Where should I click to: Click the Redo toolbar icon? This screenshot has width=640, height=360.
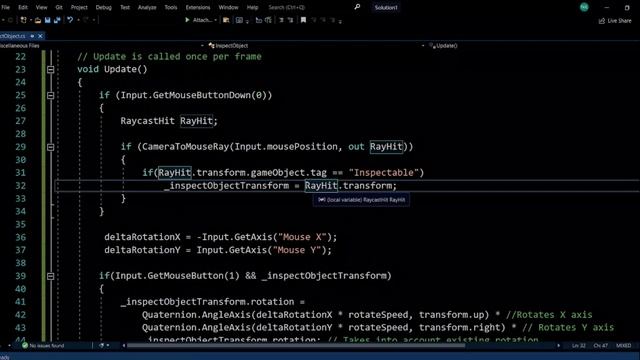[86, 20]
